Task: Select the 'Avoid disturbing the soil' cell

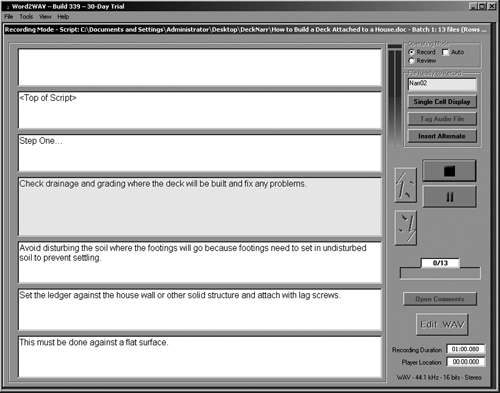Action: [x=200, y=262]
